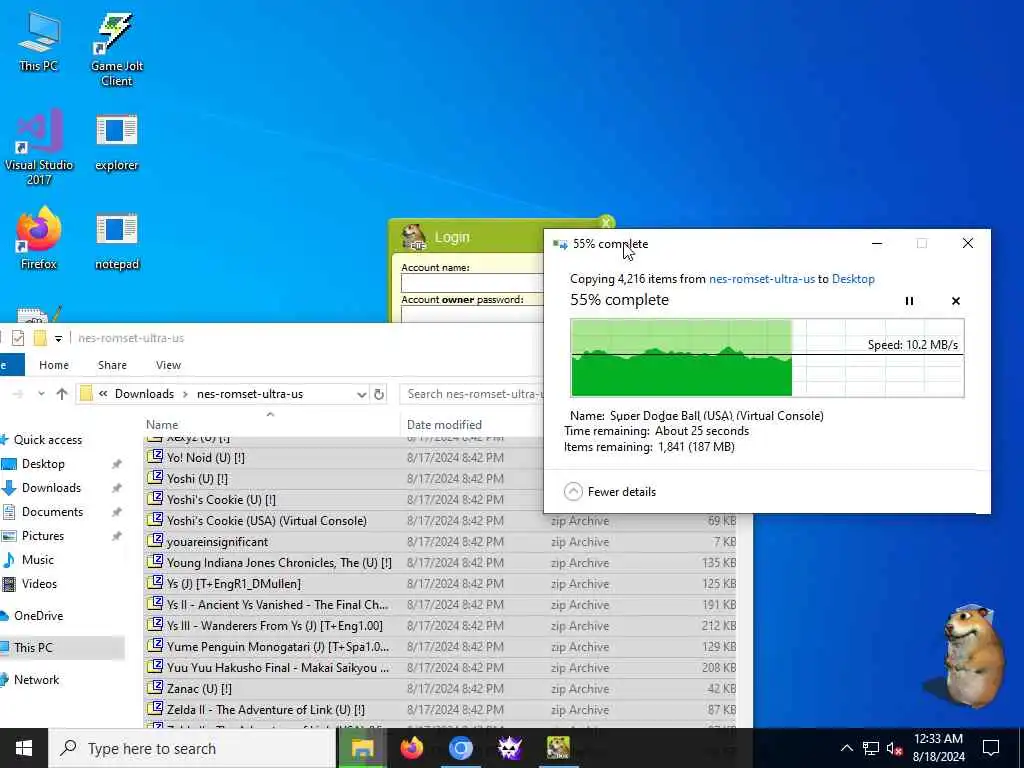Open Documents in the navigation pane
Image resolution: width=1024 pixels, height=768 pixels.
click(52, 512)
